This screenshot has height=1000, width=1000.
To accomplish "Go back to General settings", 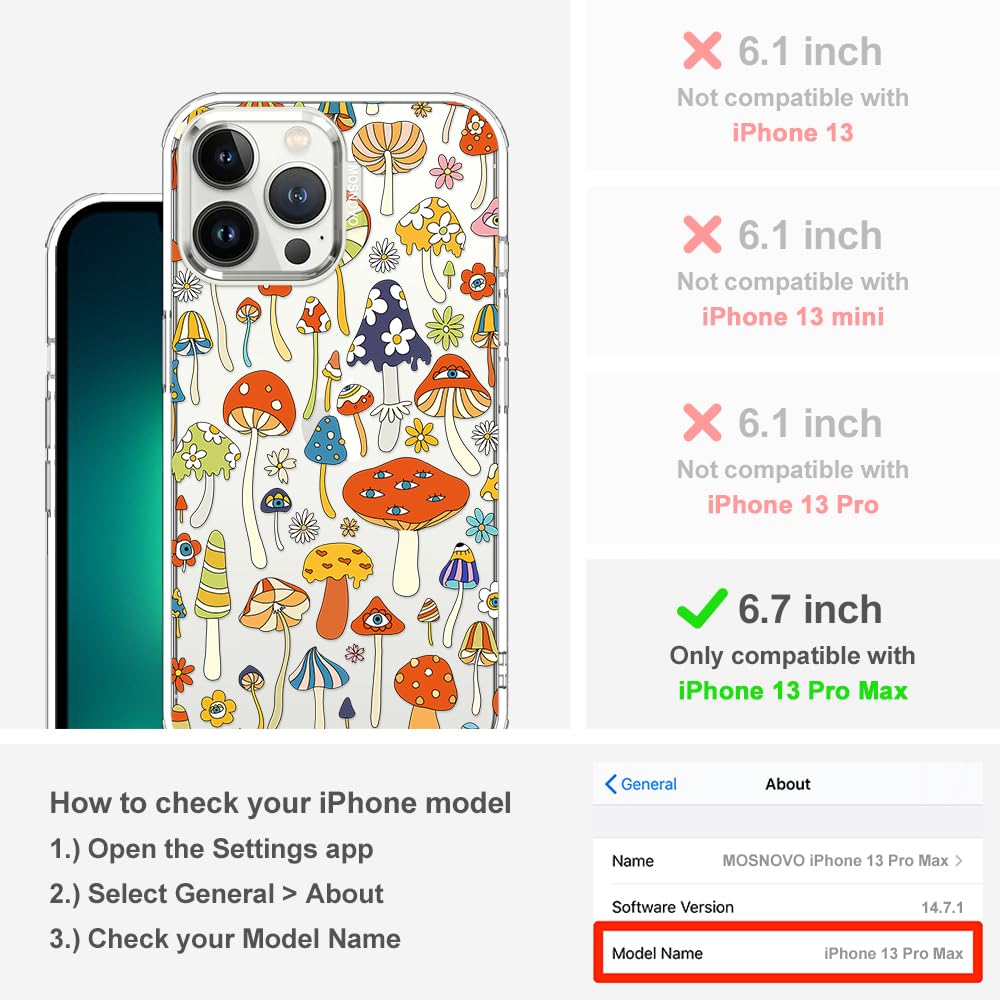I will (x=641, y=784).
